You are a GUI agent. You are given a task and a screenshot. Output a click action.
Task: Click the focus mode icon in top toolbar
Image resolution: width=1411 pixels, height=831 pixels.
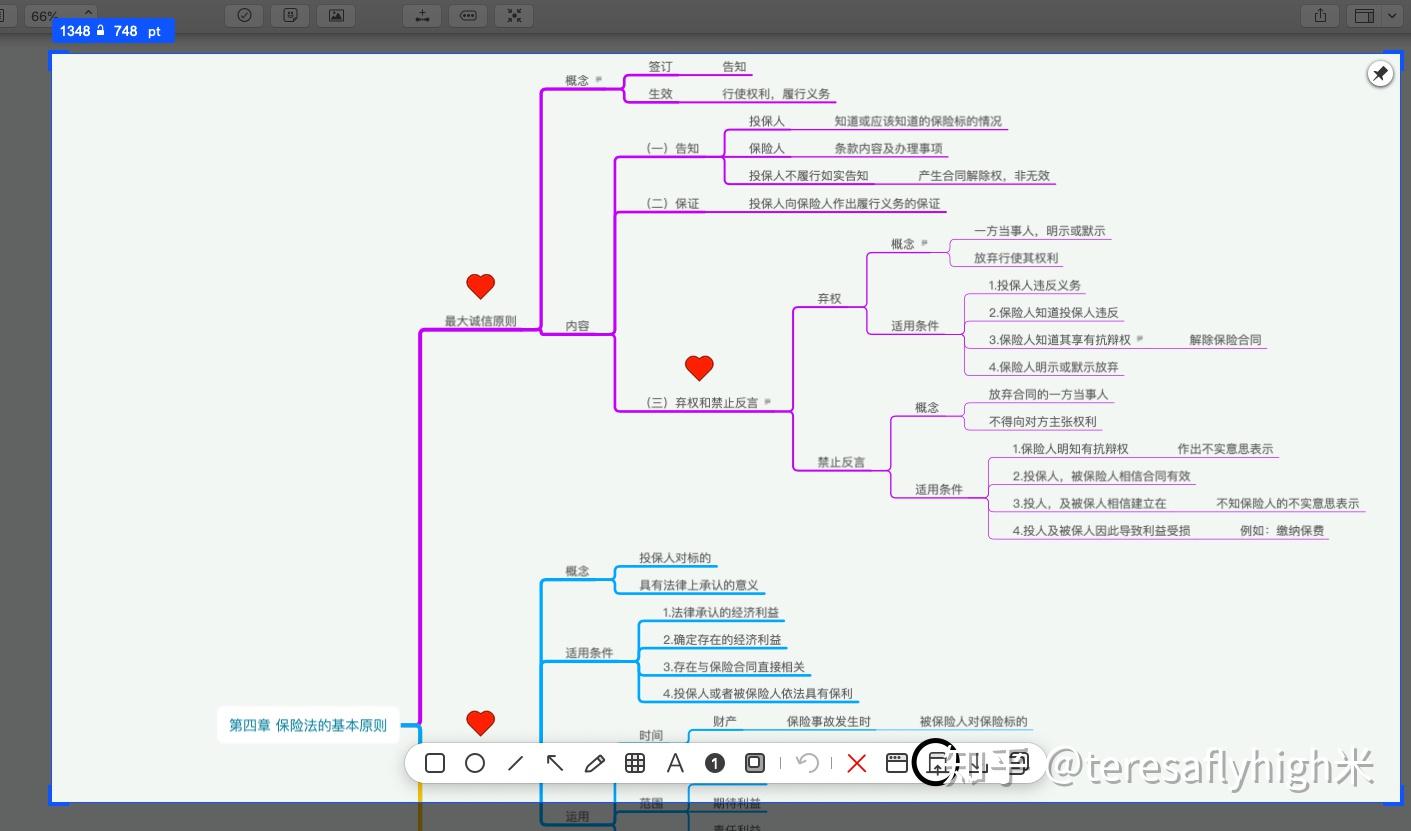[514, 15]
